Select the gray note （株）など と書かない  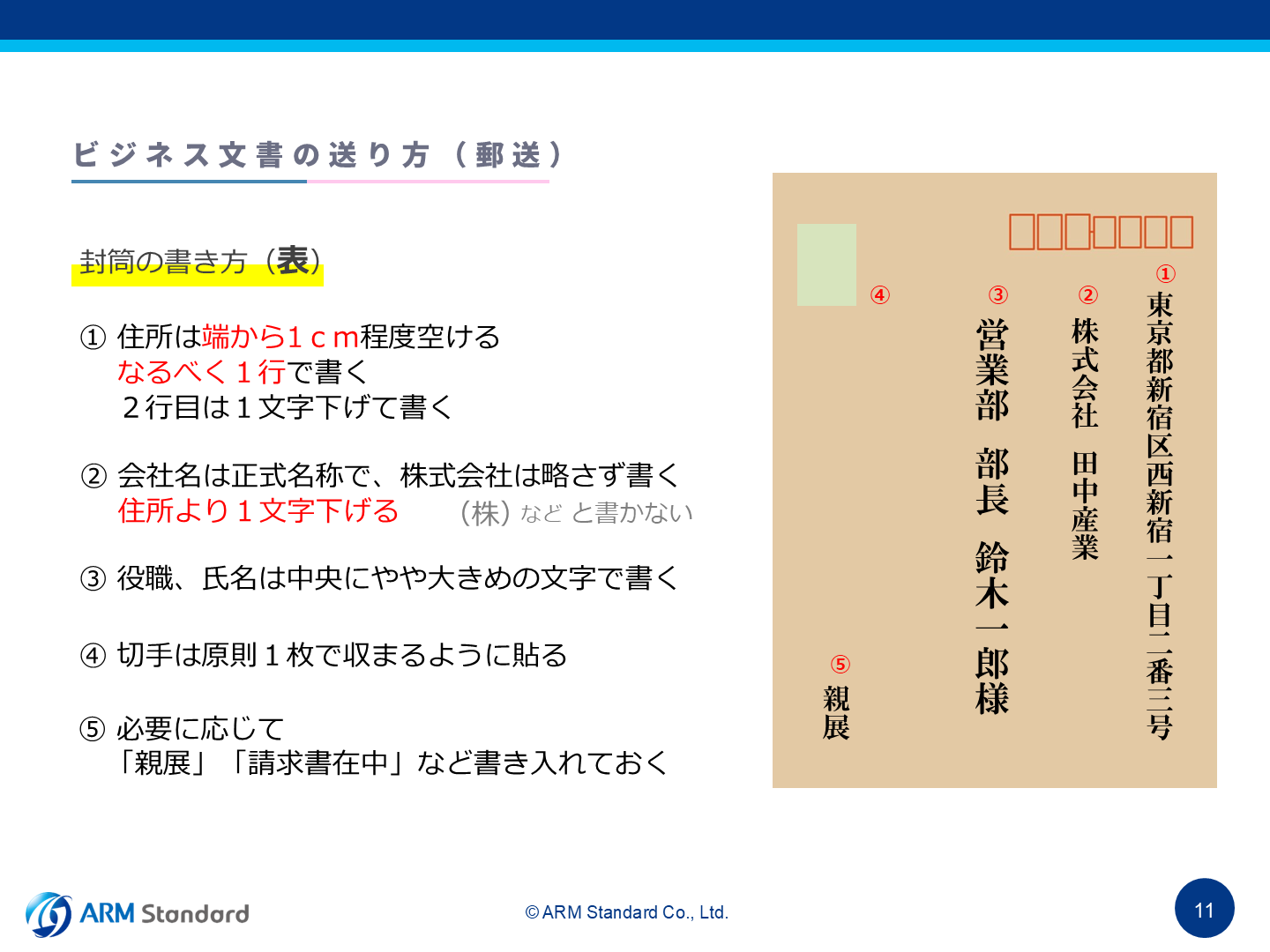coord(575,512)
